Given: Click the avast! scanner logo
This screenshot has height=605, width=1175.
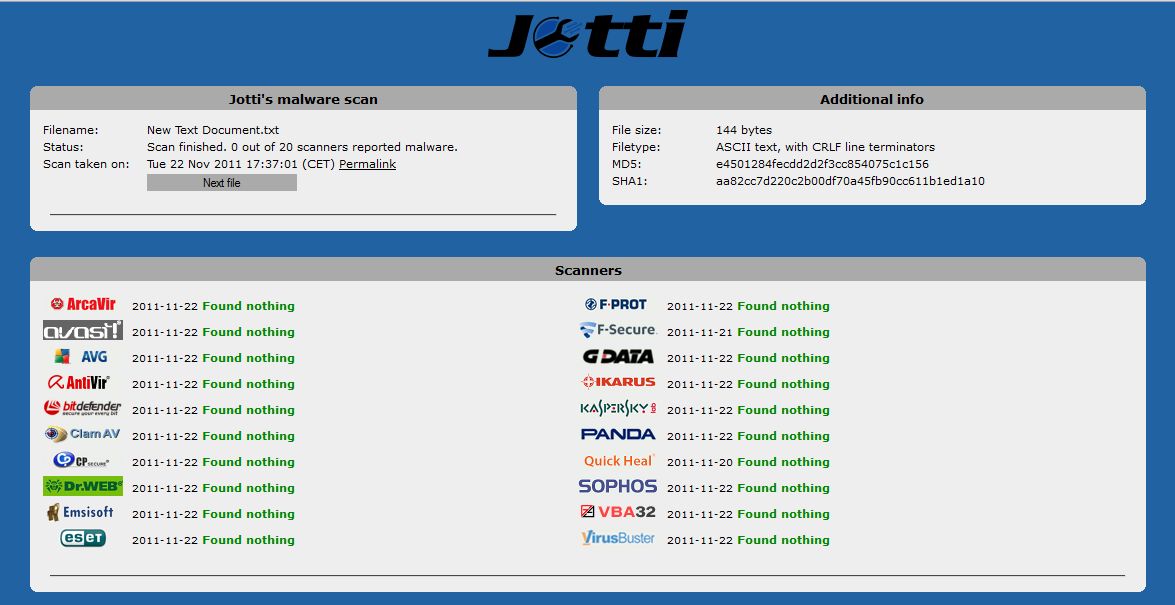Looking at the screenshot, I should tap(83, 331).
